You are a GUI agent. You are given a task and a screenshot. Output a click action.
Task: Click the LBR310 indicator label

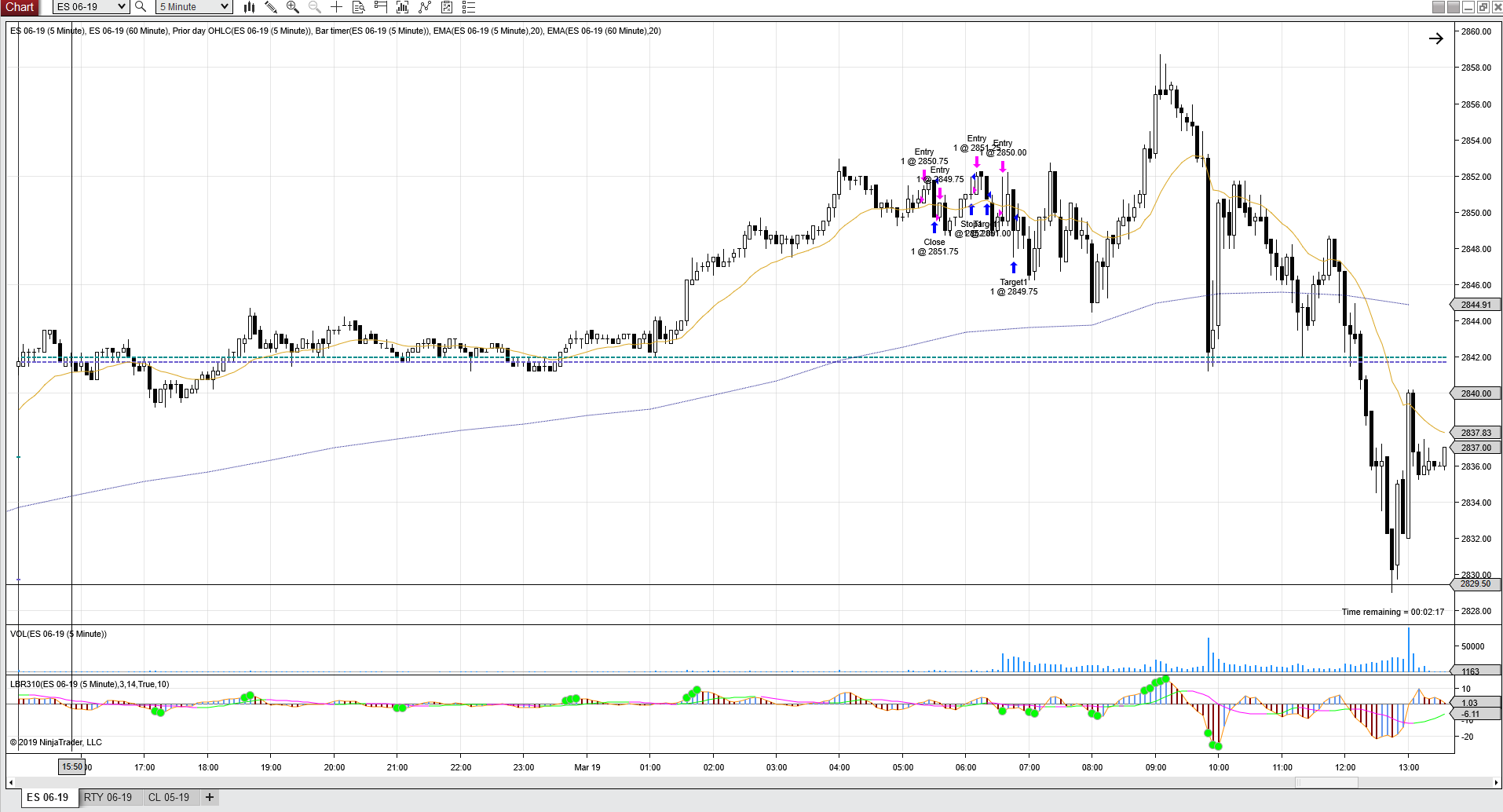(90, 684)
